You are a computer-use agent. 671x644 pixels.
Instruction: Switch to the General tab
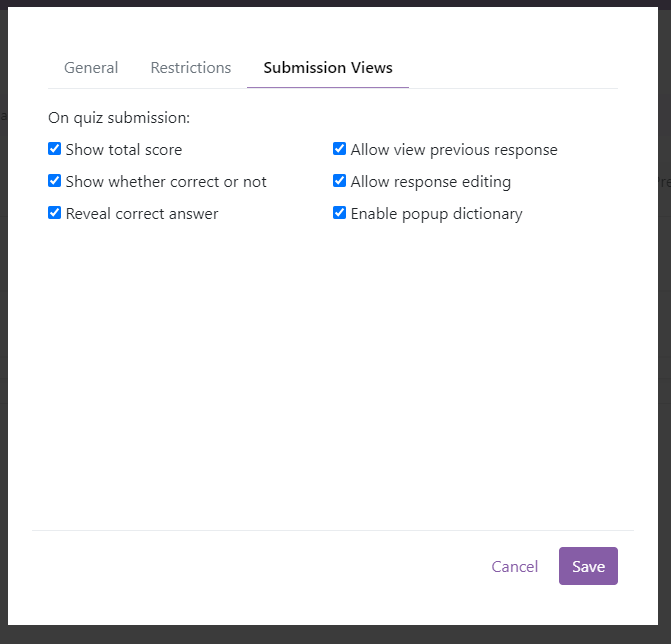(91, 68)
